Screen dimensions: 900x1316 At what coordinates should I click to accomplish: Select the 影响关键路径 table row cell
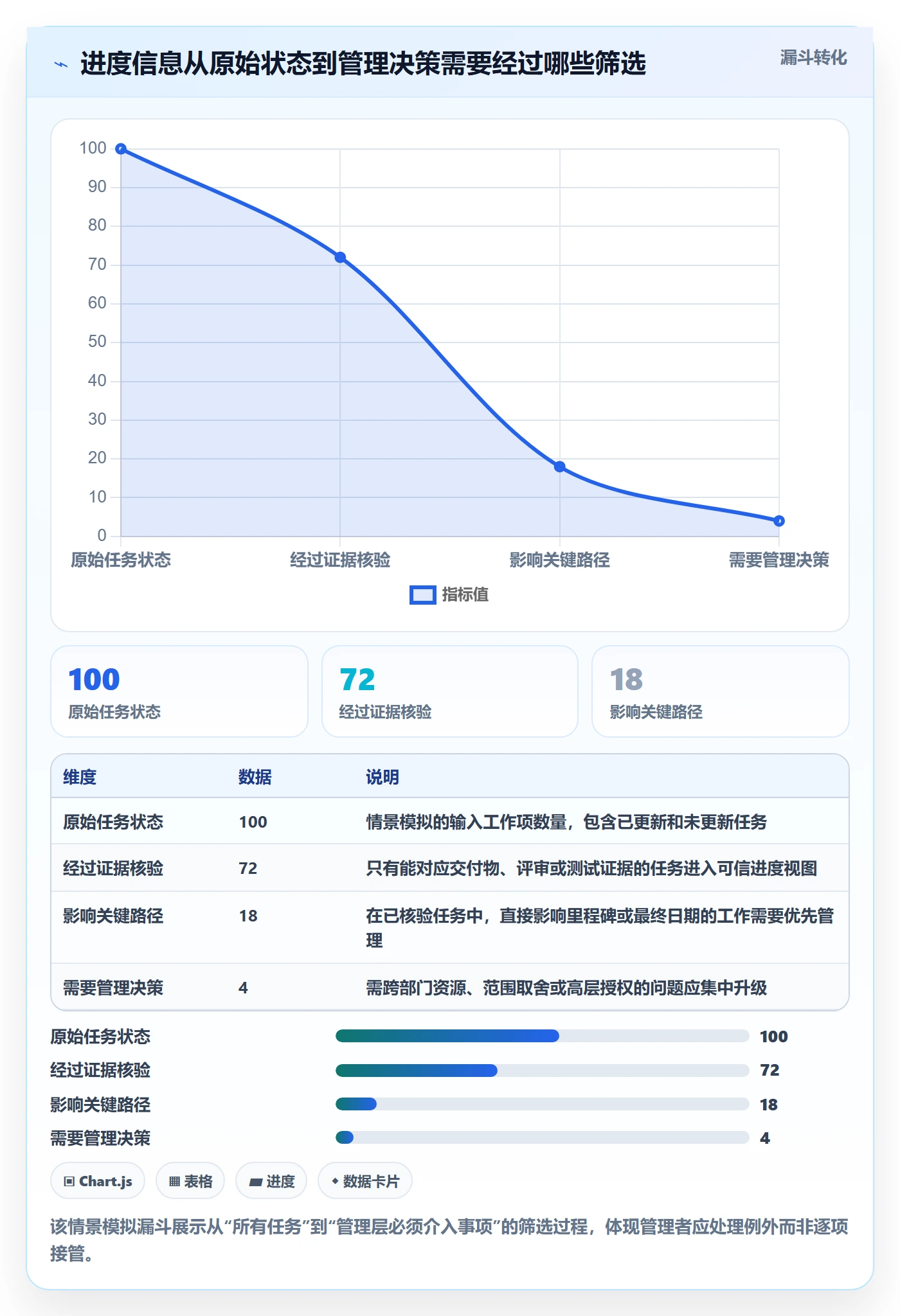point(113,916)
